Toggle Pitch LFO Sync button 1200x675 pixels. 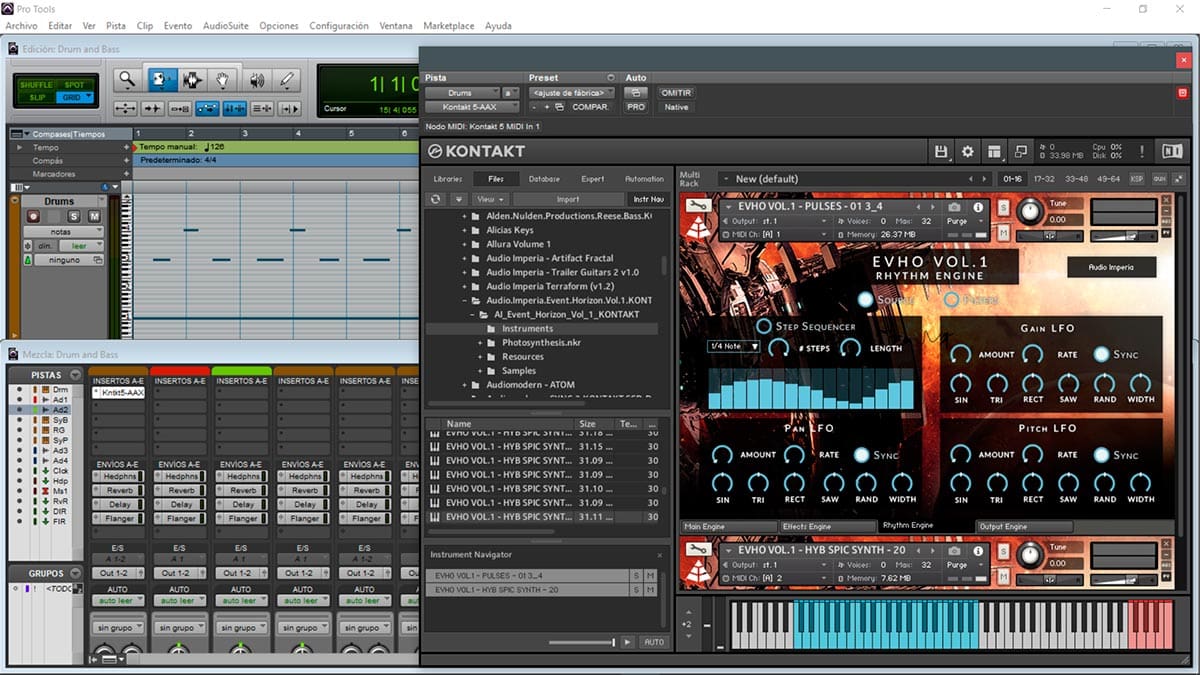(x=1101, y=454)
